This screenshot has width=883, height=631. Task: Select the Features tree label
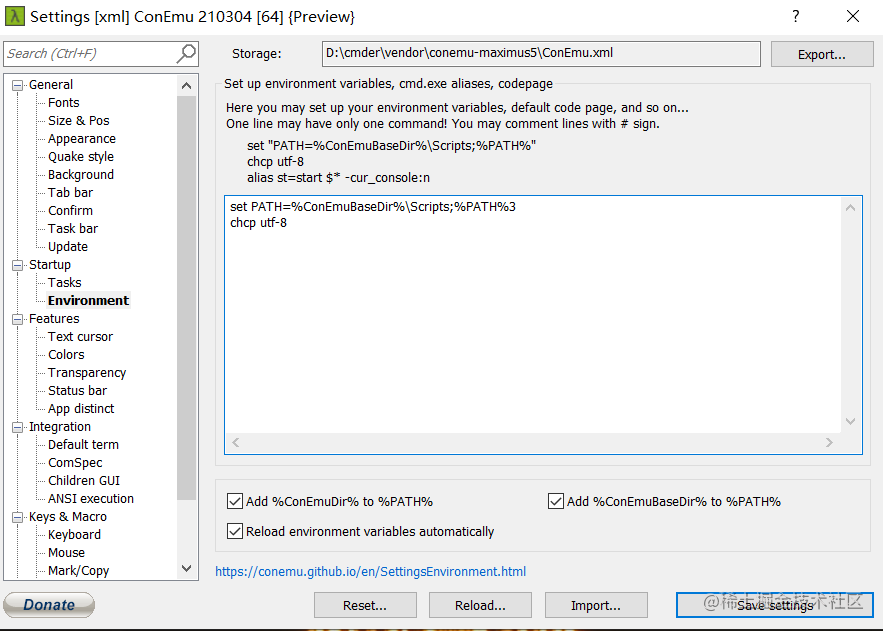pyautogui.click(x=54, y=319)
